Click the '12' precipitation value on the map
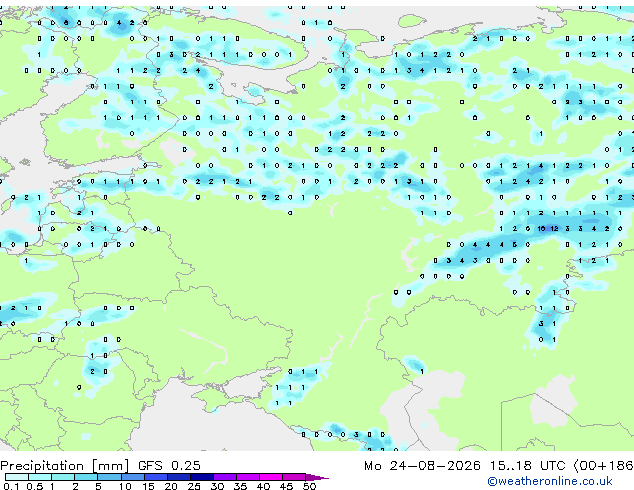Image resolution: width=634 pixels, height=490 pixels. [x=554, y=228]
